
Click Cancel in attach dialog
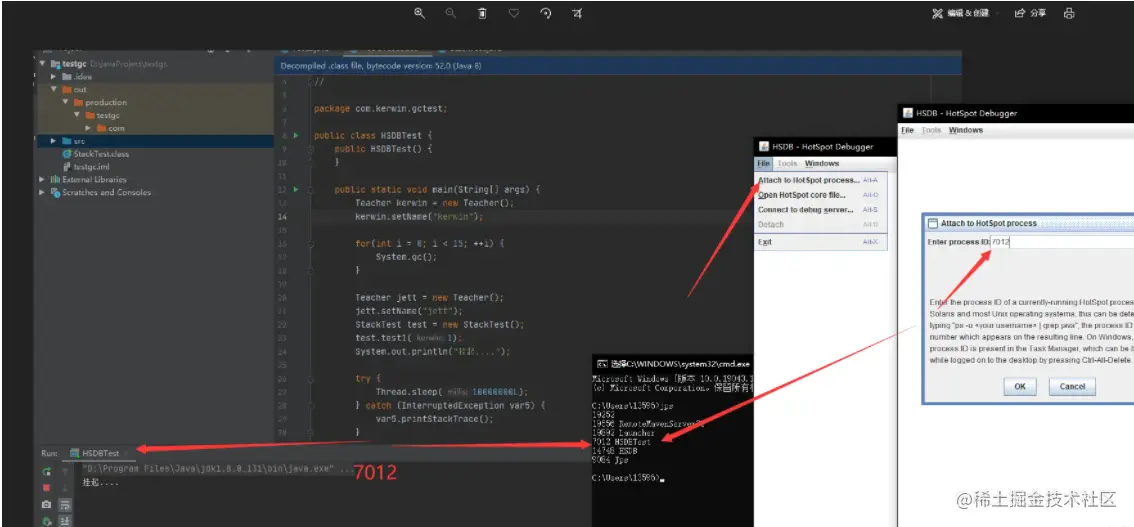click(x=1072, y=386)
